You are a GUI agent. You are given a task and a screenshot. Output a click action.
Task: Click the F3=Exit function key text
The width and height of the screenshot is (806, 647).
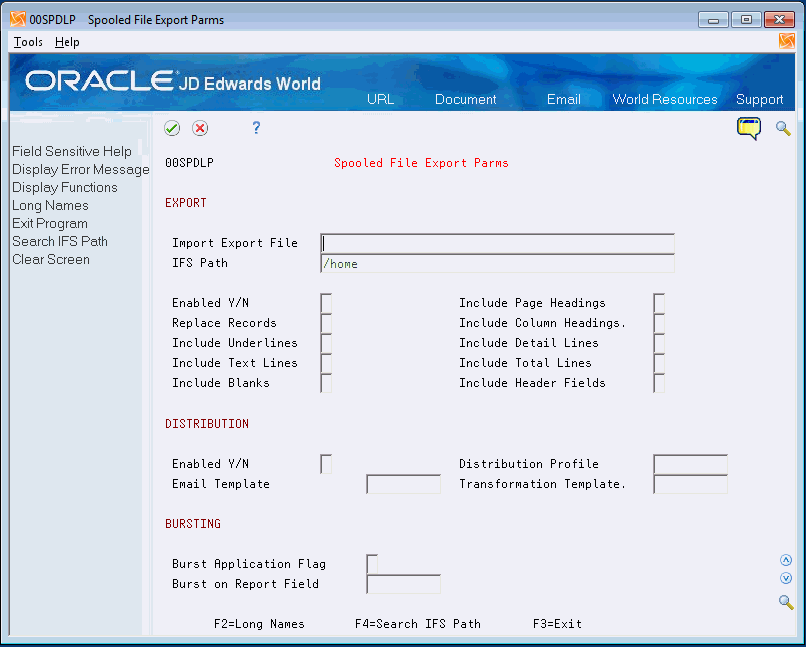[557, 624]
